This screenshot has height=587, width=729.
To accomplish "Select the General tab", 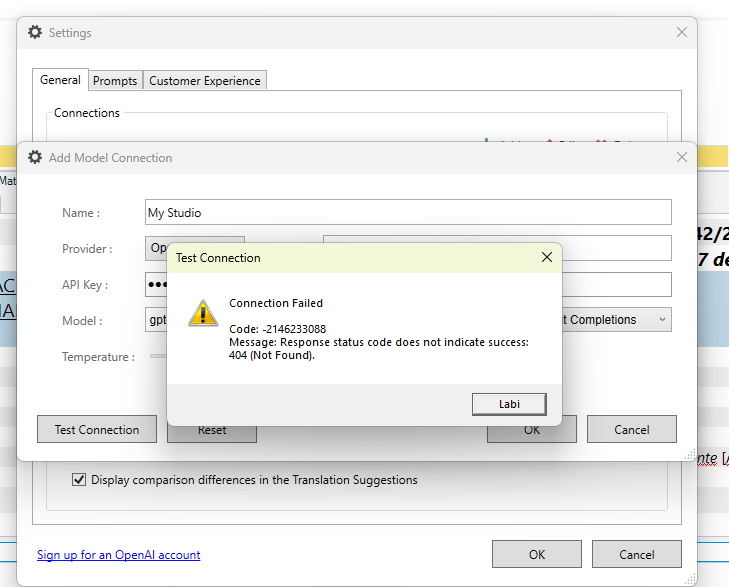I will [60, 80].
